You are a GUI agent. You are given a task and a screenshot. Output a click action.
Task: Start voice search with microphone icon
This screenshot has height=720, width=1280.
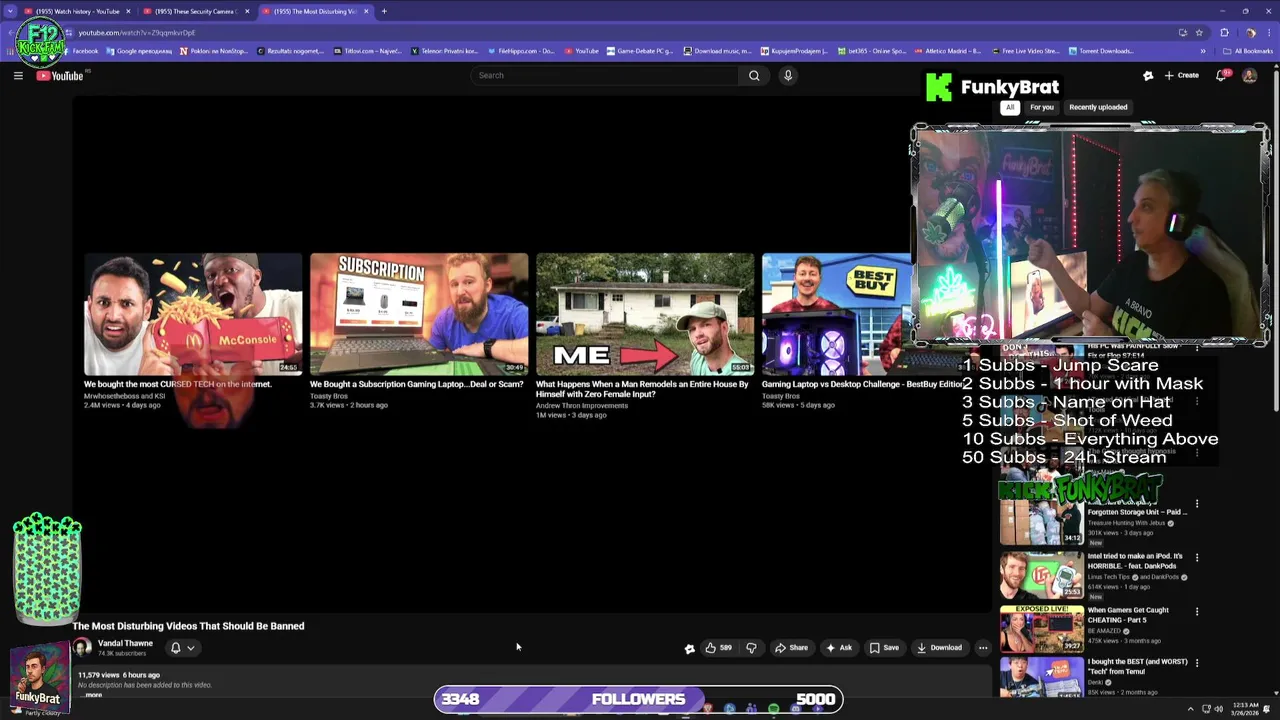tap(788, 75)
